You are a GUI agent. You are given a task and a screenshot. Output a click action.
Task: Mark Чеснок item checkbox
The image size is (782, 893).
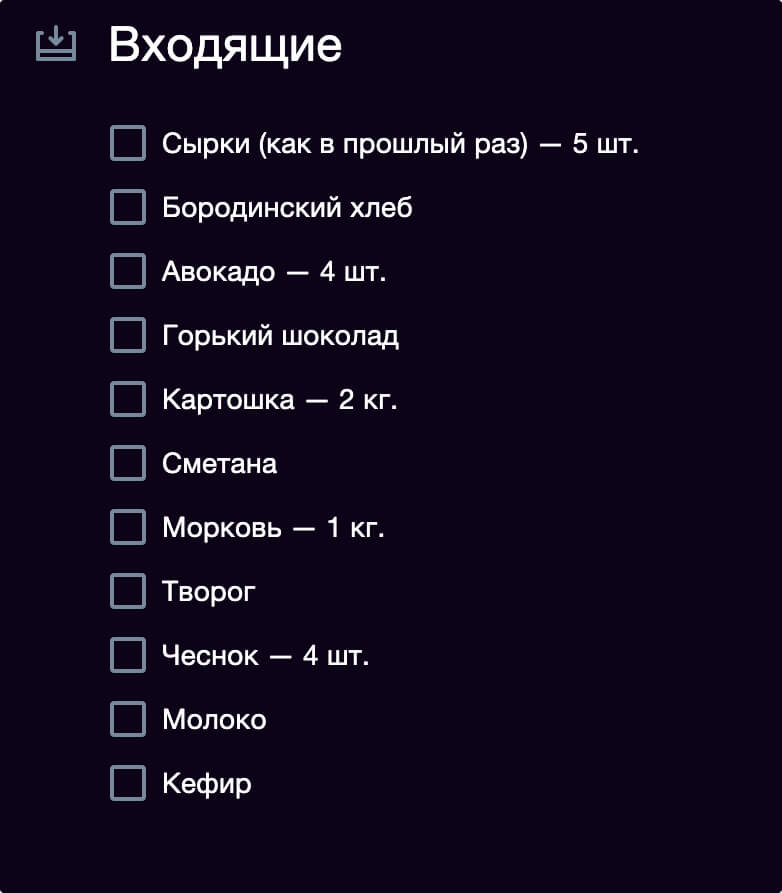click(128, 655)
